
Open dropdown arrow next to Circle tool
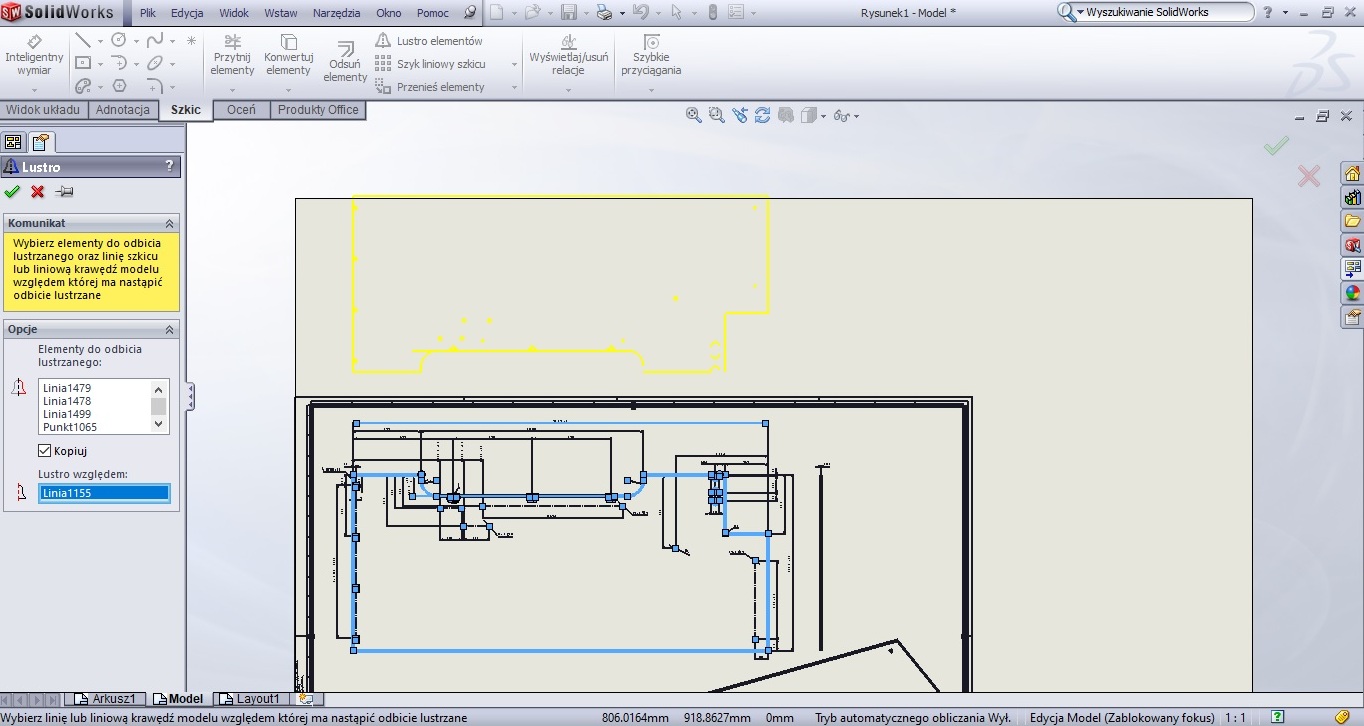click(135, 42)
